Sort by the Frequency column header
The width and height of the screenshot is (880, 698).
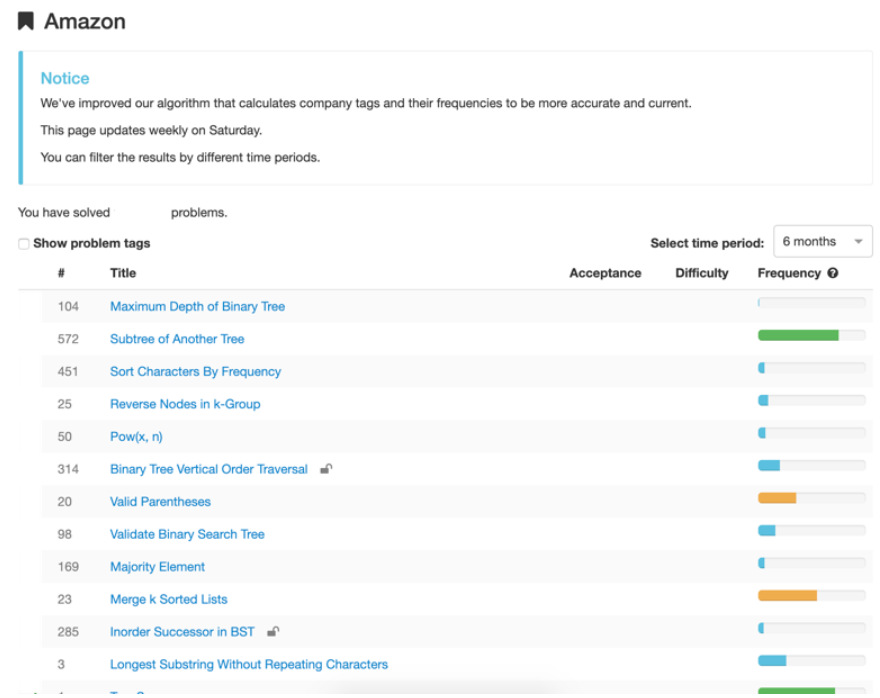point(789,273)
